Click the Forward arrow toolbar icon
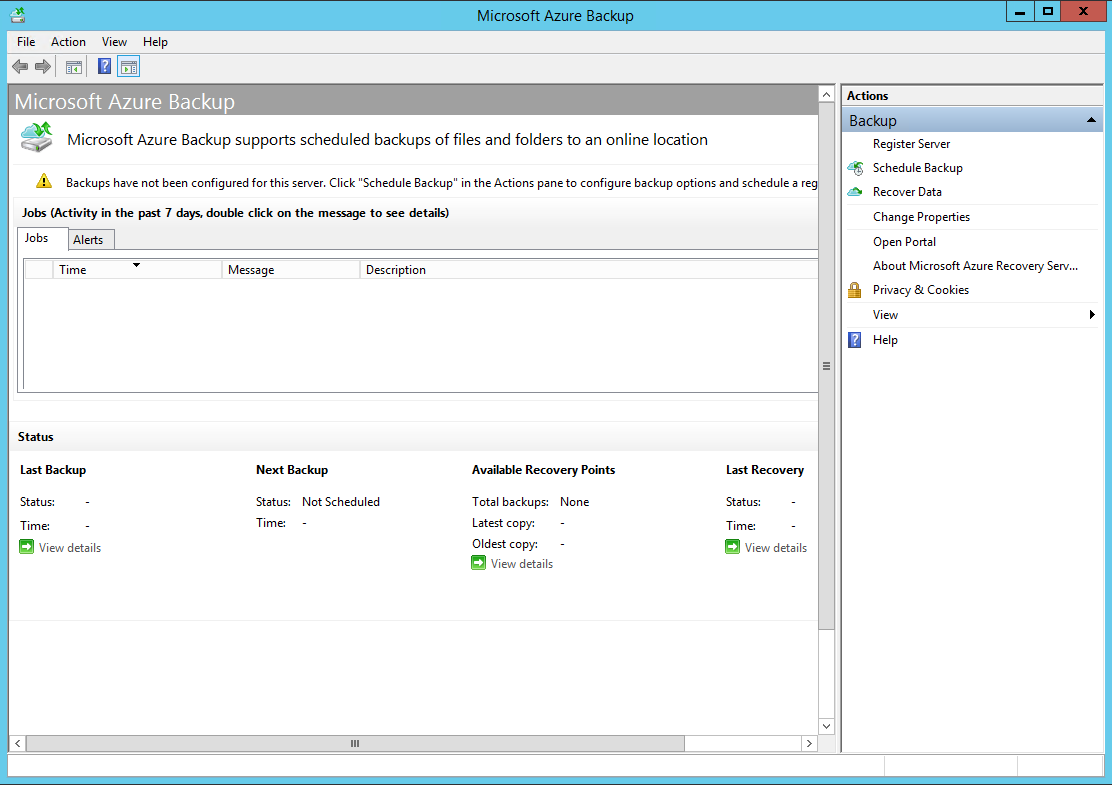 pyautogui.click(x=43, y=67)
